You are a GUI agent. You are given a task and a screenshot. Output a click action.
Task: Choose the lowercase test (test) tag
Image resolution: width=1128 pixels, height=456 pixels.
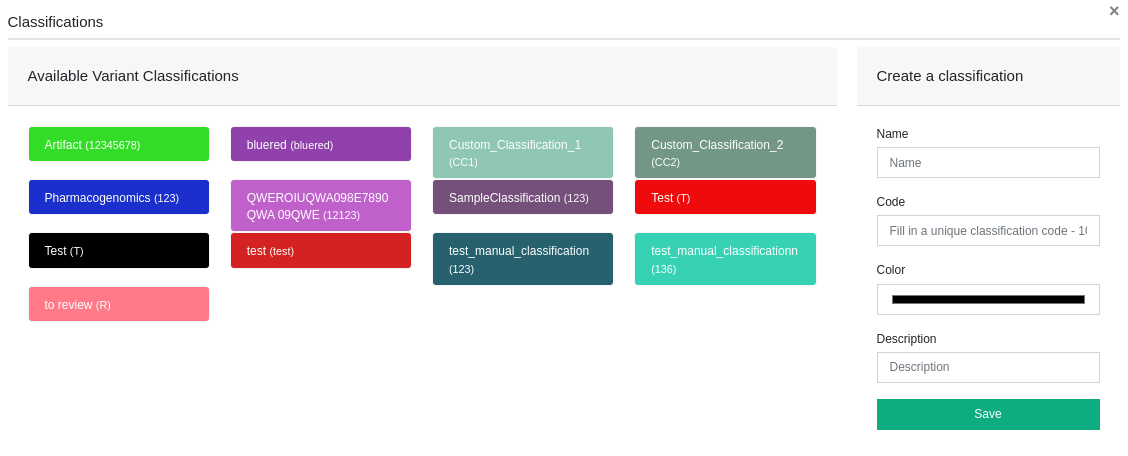320,250
